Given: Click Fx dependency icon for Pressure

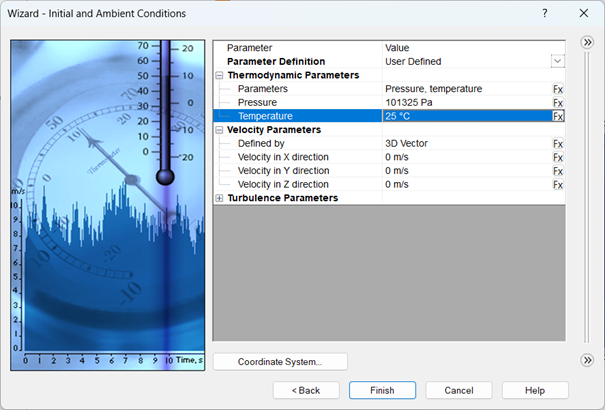Looking at the screenshot, I should point(558,103).
